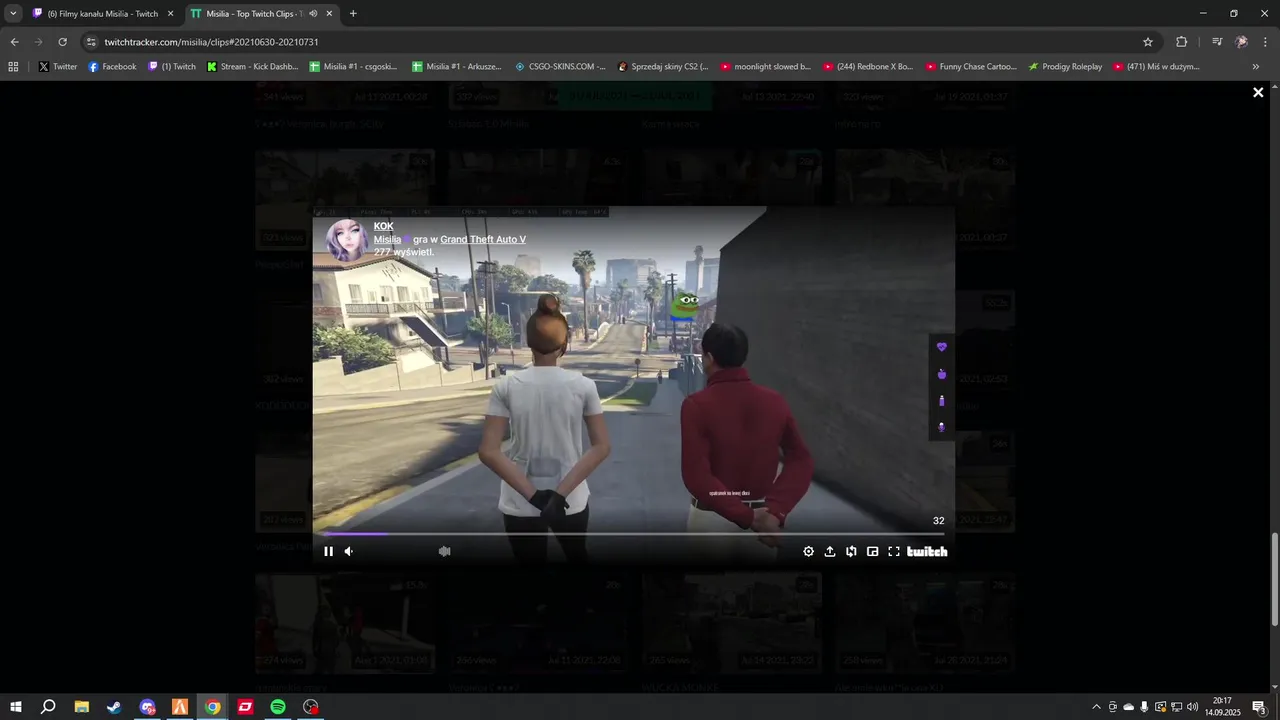Reload the current page
Screen dimensions: 1280x720
(62, 42)
